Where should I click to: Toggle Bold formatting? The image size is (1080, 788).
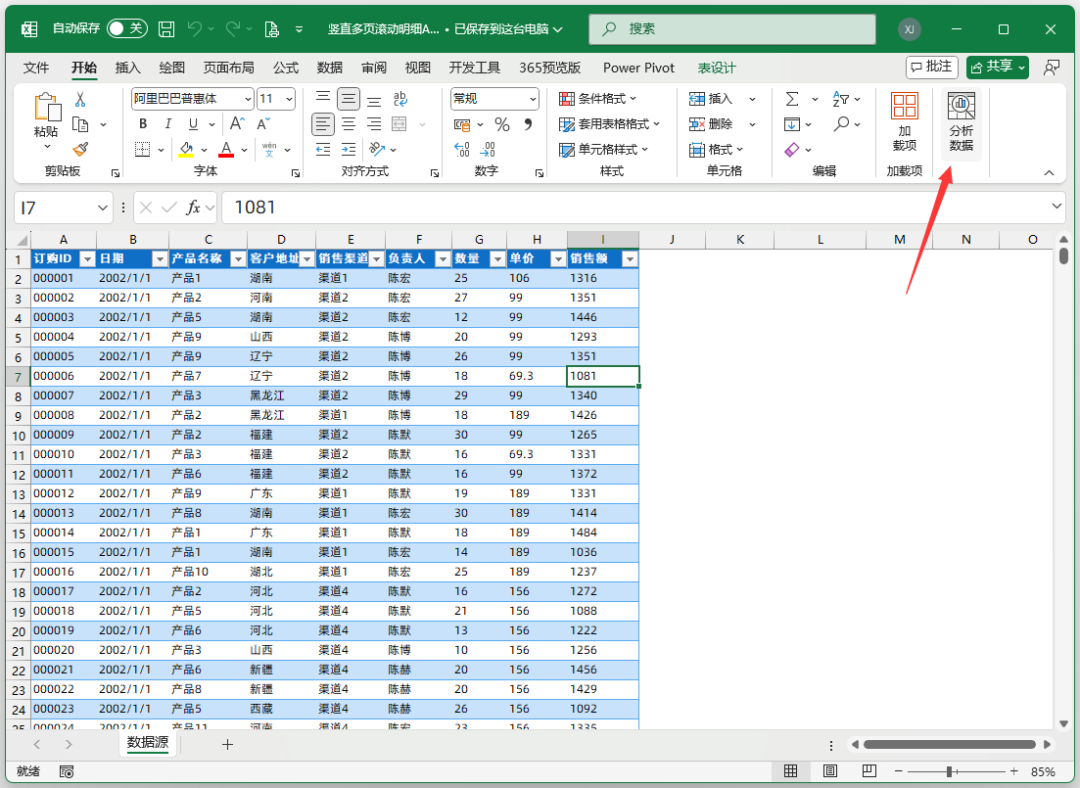click(x=143, y=124)
